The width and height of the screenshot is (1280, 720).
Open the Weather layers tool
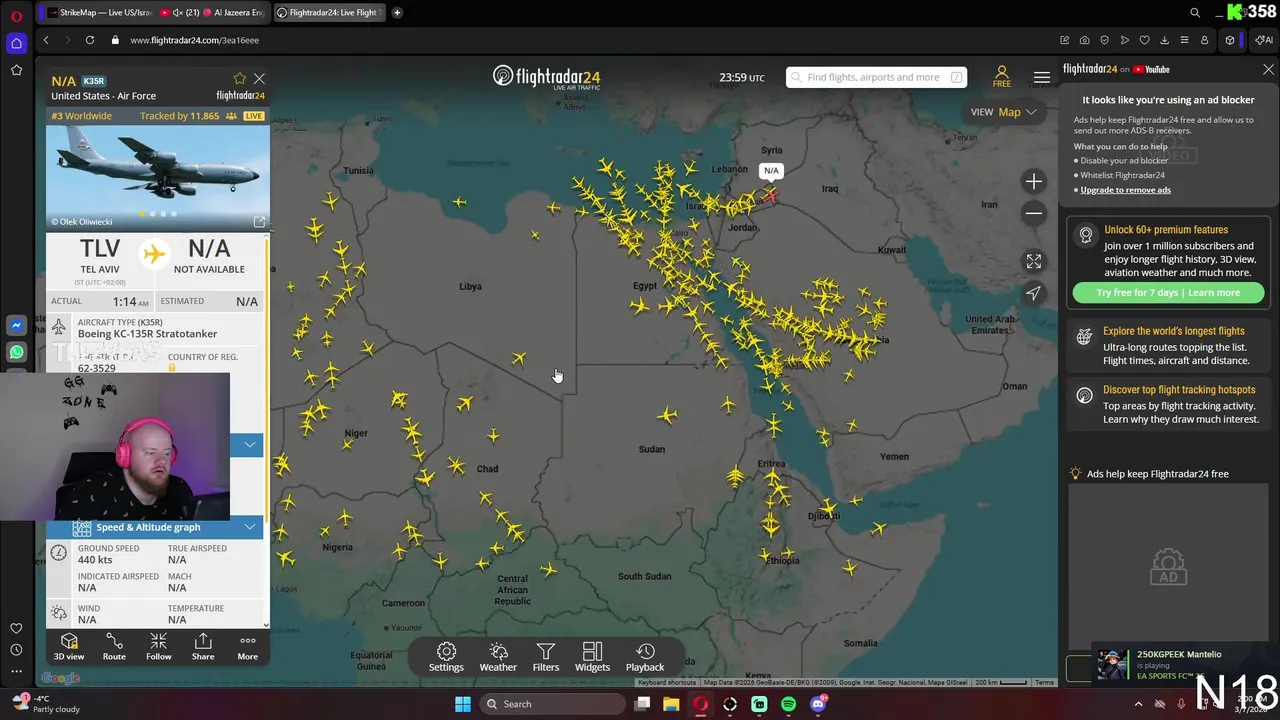tap(498, 657)
